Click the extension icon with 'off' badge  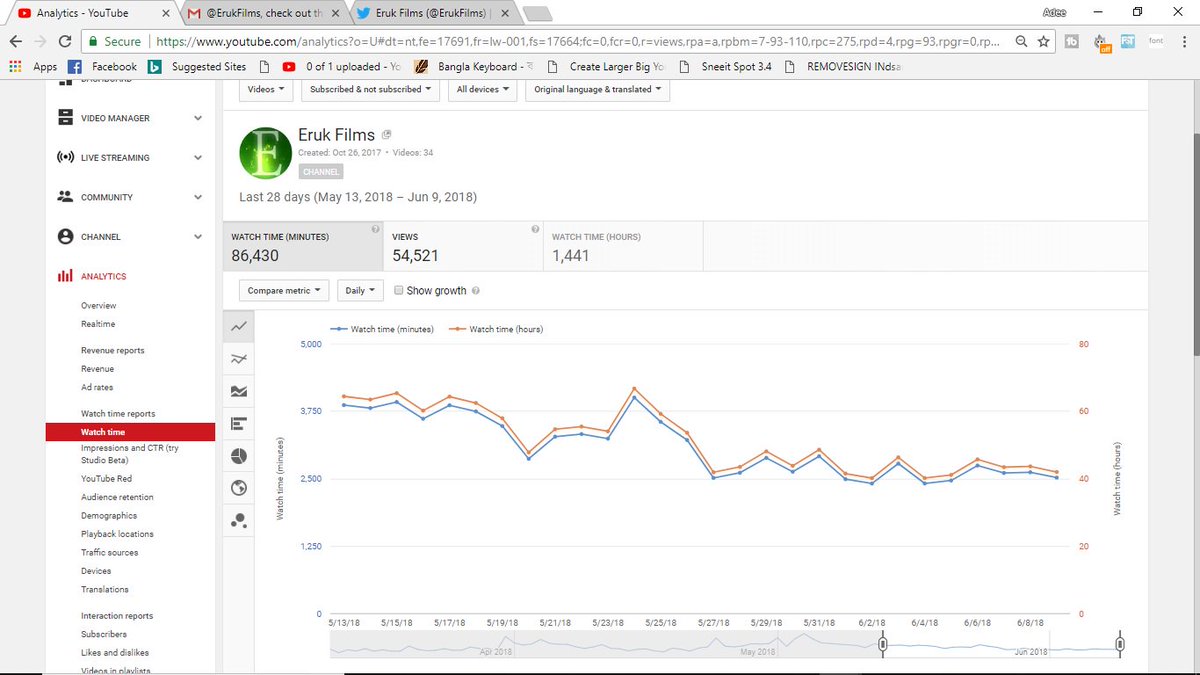(x=1100, y=42)
